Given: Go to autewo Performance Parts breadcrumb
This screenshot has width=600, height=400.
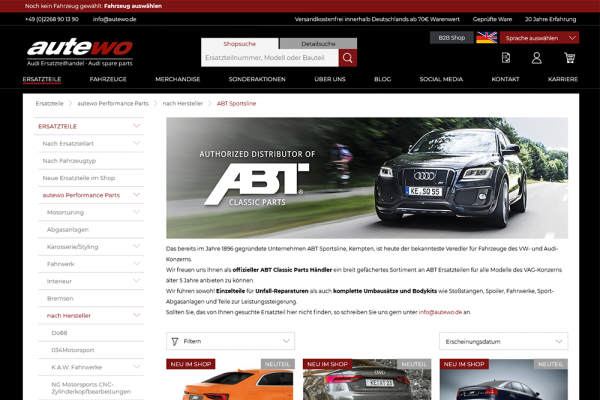Looking at the screenshot, I should (x=113, y=103).
